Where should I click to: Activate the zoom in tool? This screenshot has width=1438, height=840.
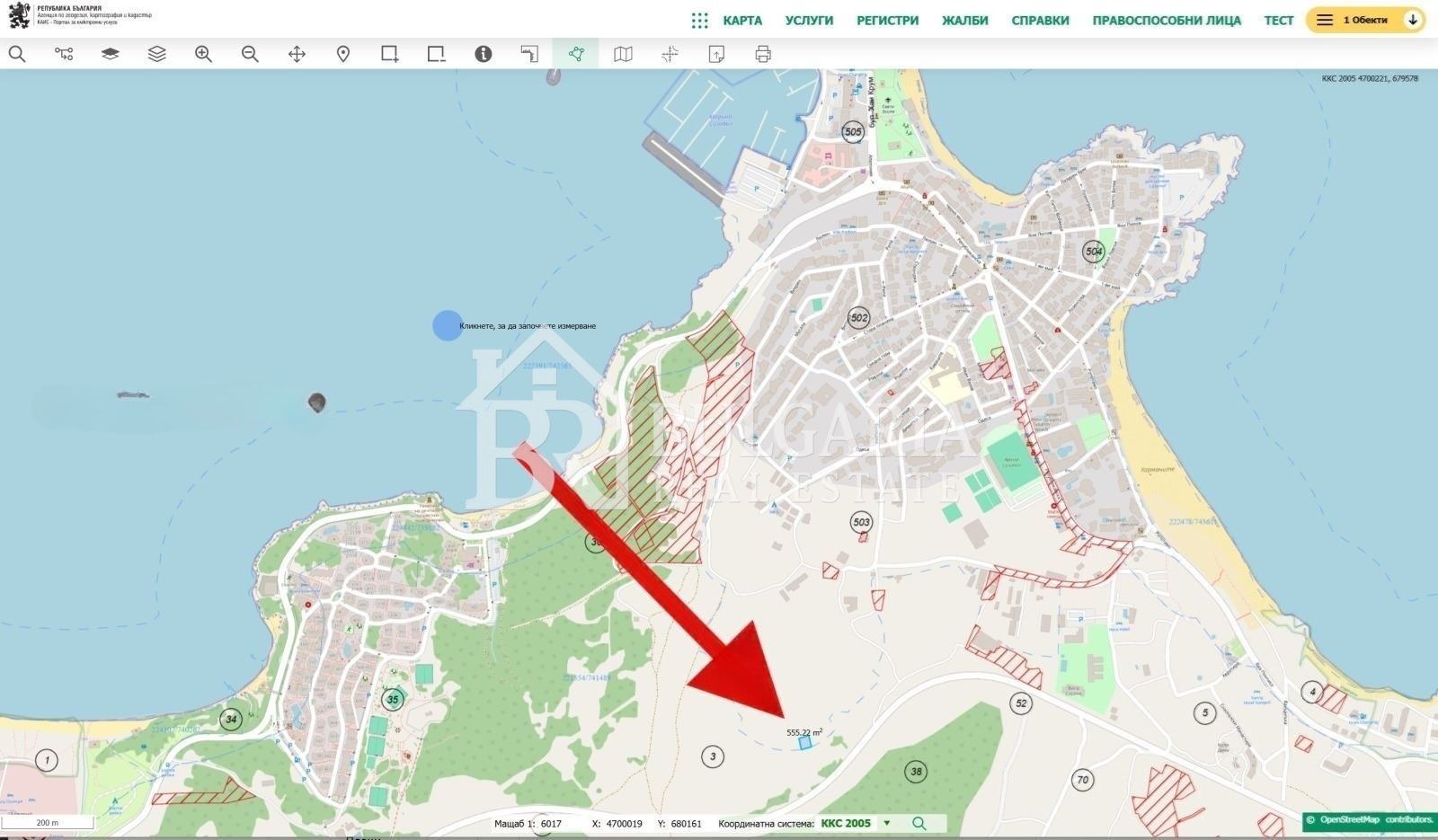202,54
